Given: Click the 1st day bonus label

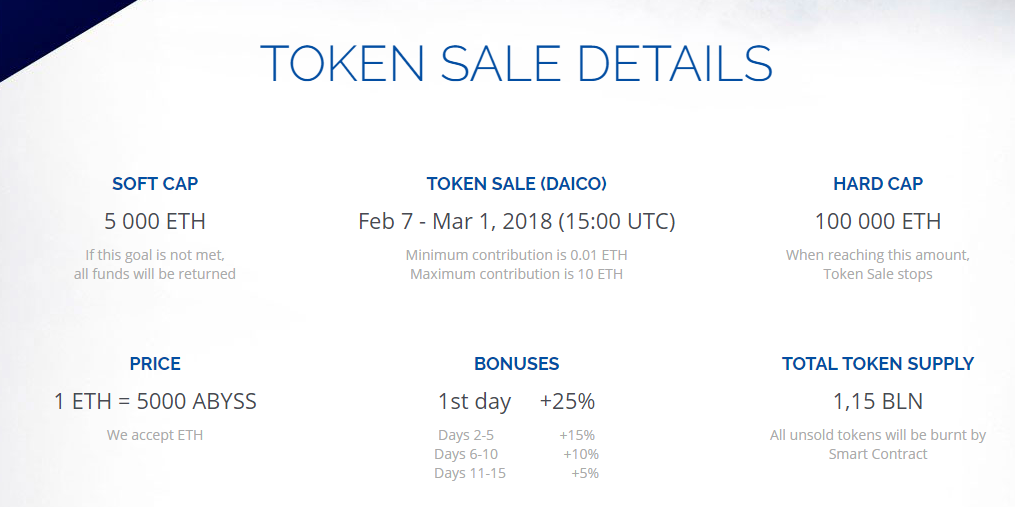Looking at the screenshot, I should [474, 402].
